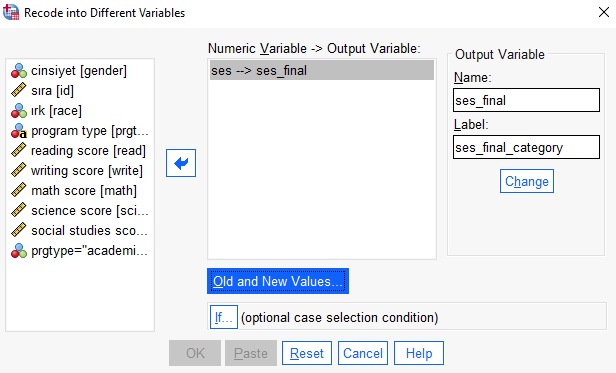Click the string nominal icon for program type
Viewport: 616px width, 373px height.
coord(19,131)
